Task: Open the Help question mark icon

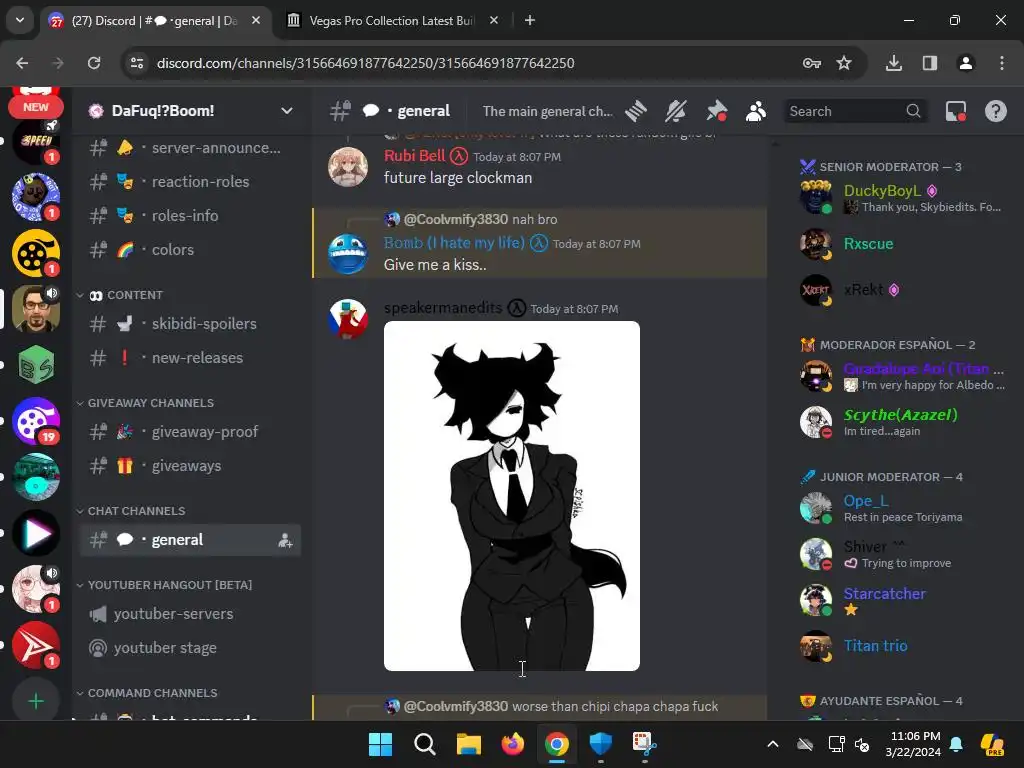Action: click(995, 111)
